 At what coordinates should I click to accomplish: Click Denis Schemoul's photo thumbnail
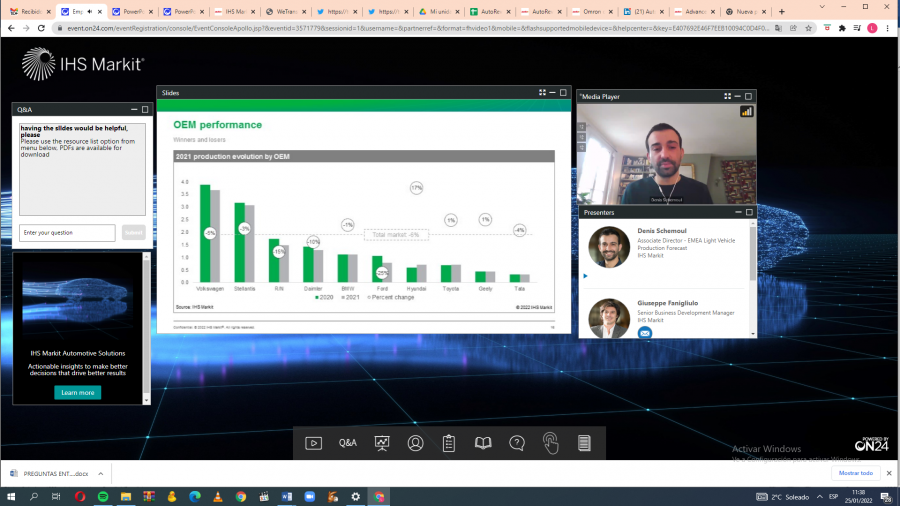tap(609, 247)
